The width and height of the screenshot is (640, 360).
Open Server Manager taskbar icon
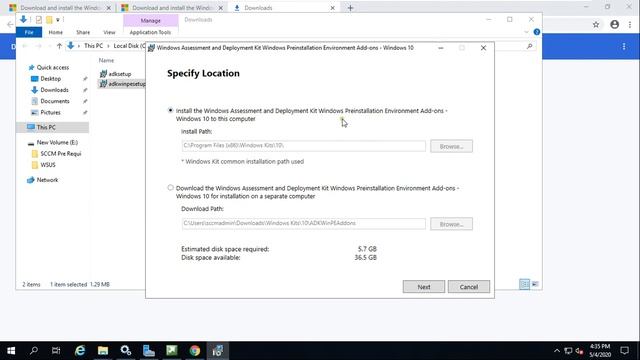(149, 351)
